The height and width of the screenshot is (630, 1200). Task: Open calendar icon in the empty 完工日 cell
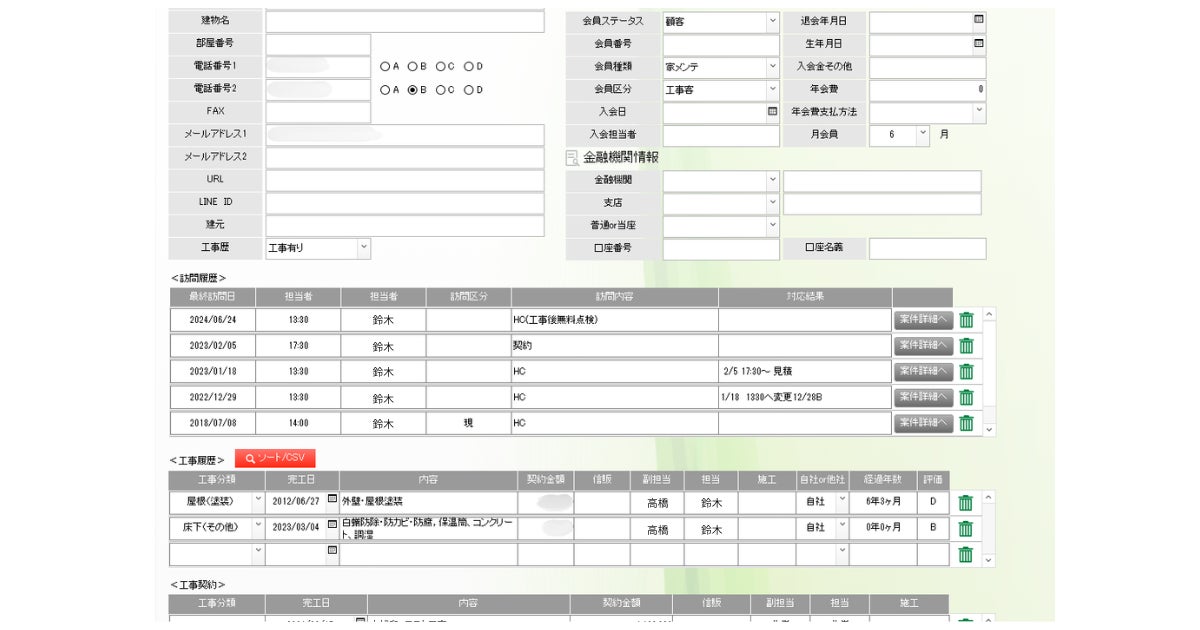(x=332, y=550)
